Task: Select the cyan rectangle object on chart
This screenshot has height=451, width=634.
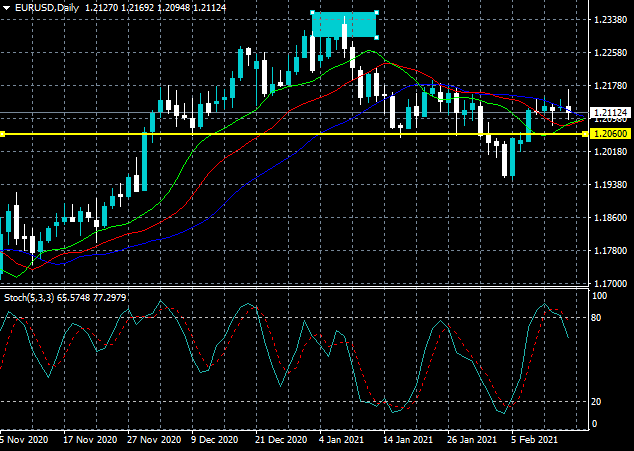Action: [344, 25]
